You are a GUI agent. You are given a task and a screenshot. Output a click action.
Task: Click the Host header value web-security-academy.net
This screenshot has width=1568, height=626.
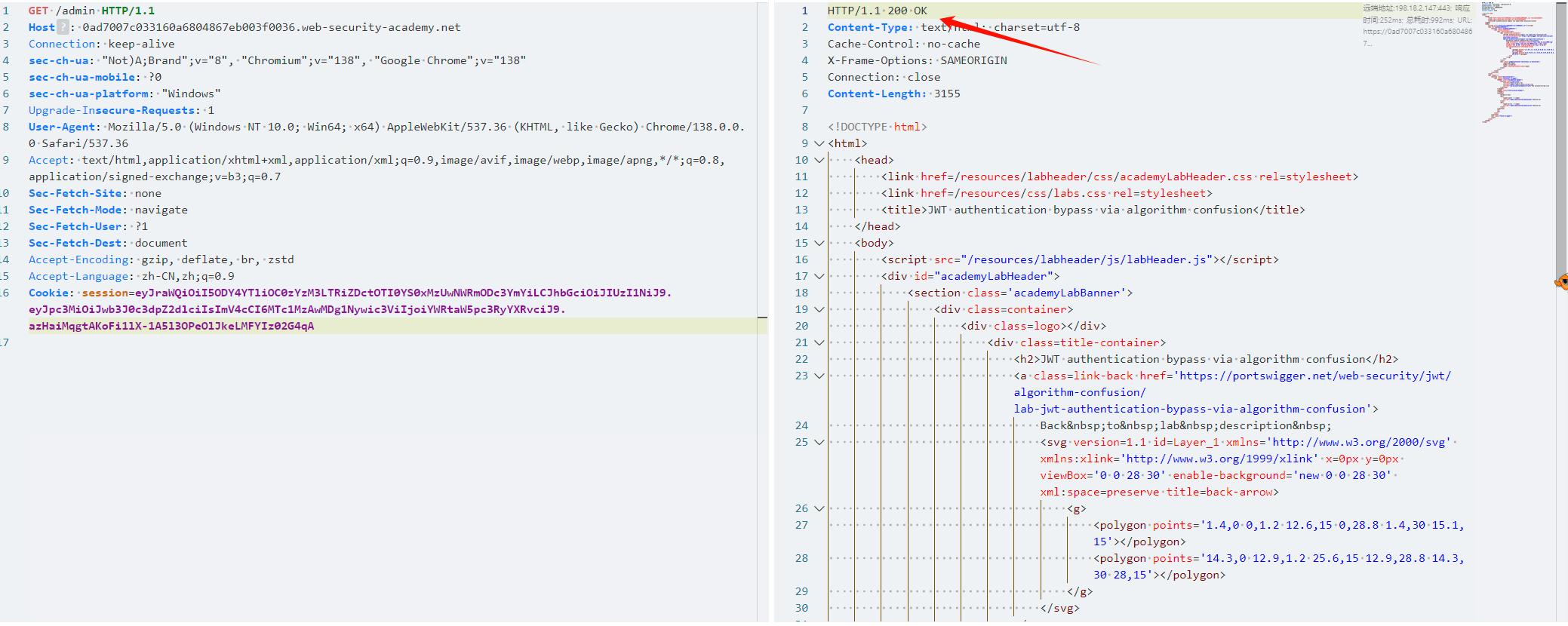click(272, 27)
